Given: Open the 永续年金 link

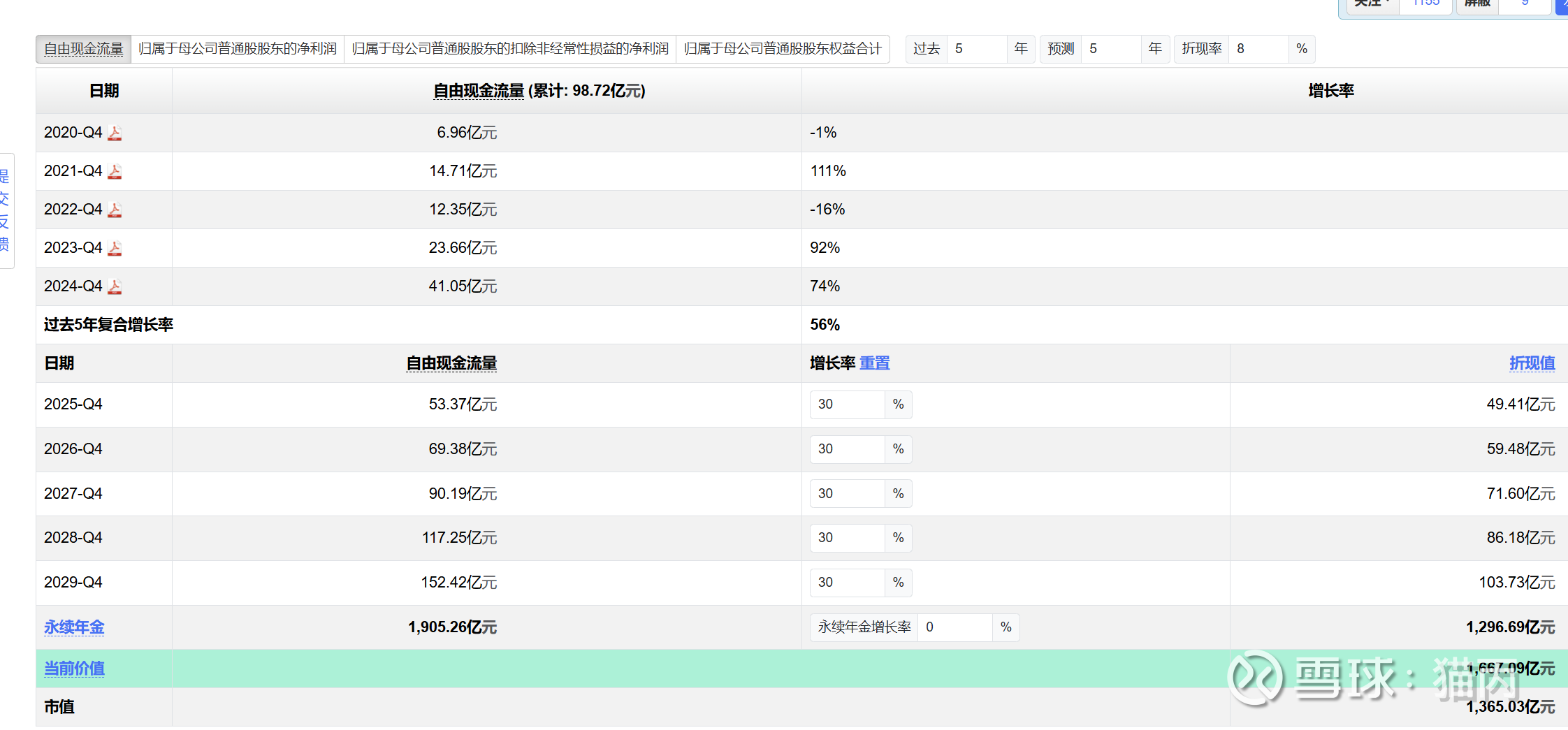Looking at the screenshot, I should tap(74, 627).
